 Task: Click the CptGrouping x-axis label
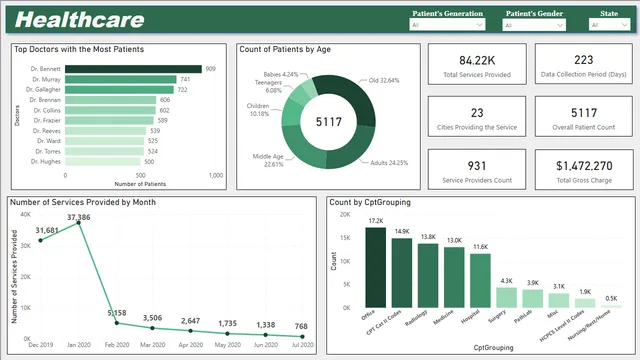[493, 348]
